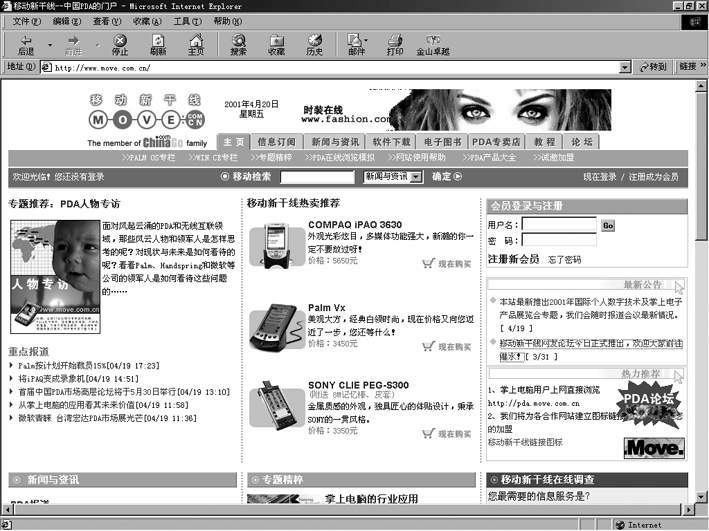Open the Mail button dropdown arrow
Screen dimensions: 709x531
pyautogui.click(x=366, y=40)
